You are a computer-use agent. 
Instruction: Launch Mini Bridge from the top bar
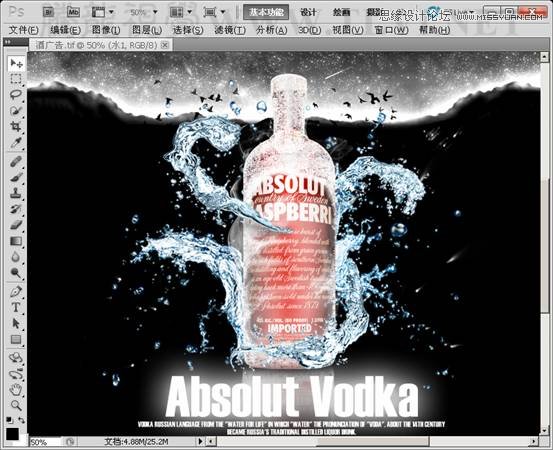(73, 12)
